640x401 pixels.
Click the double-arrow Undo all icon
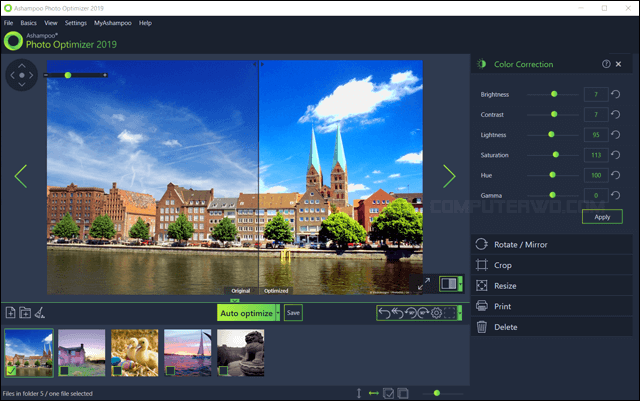(398, 313)
